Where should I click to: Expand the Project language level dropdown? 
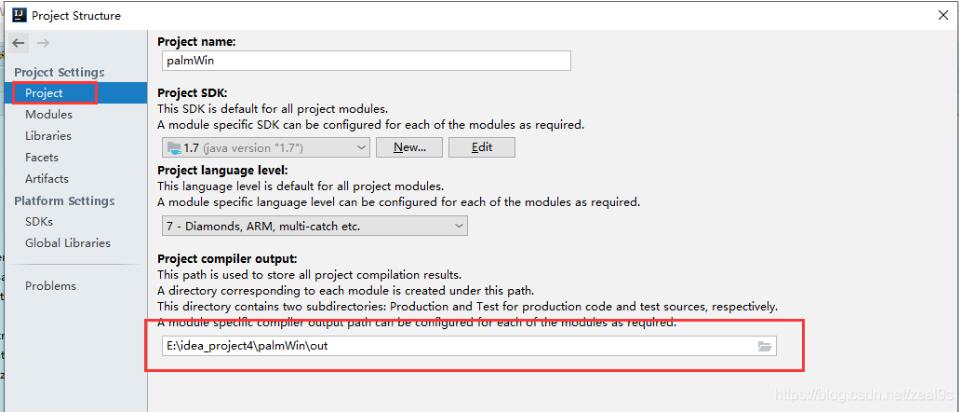pyautogui.click(x=314, y=226)
